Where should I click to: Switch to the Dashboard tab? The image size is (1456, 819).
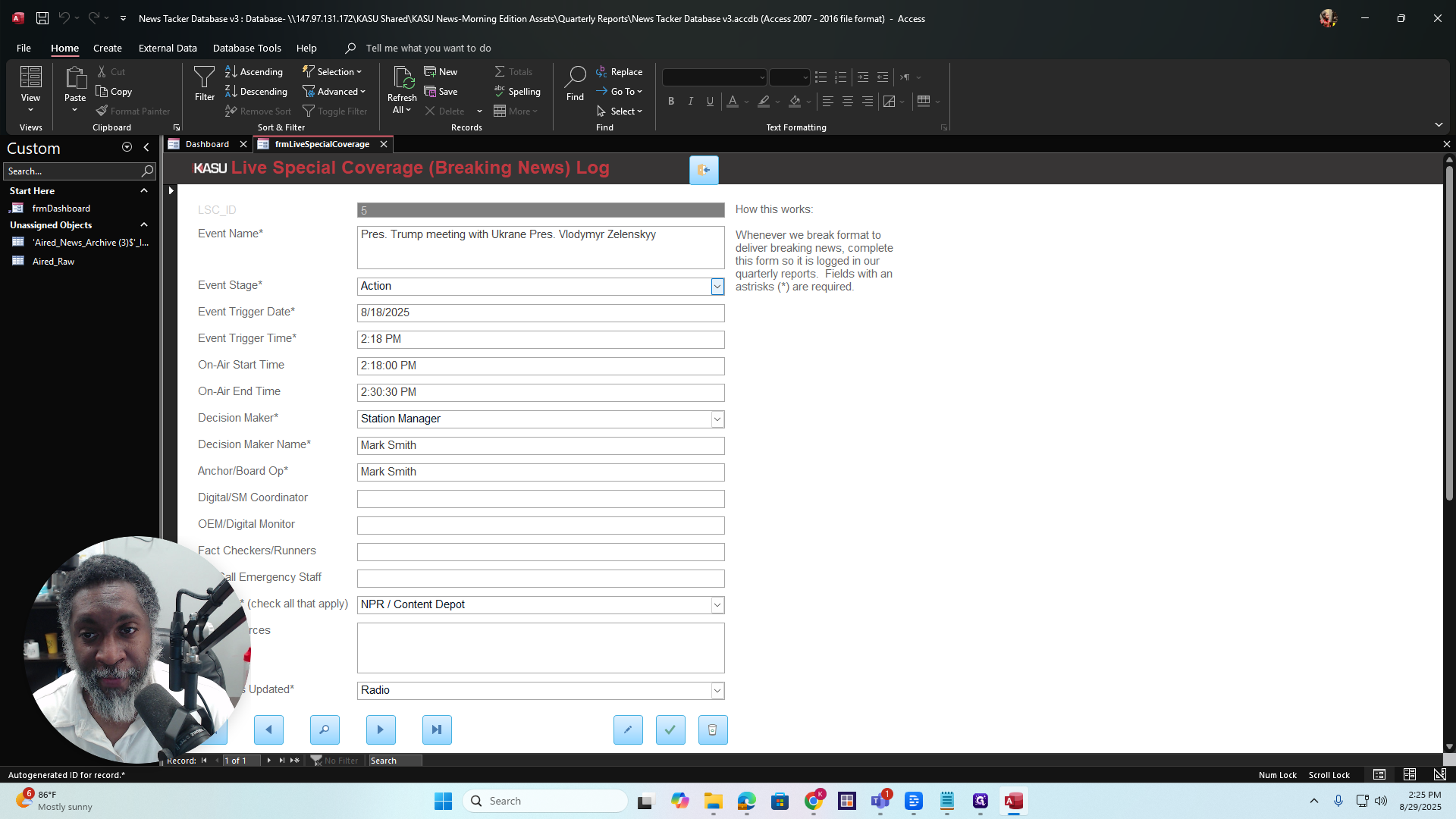pyautogui.click(x=207, y=144)
